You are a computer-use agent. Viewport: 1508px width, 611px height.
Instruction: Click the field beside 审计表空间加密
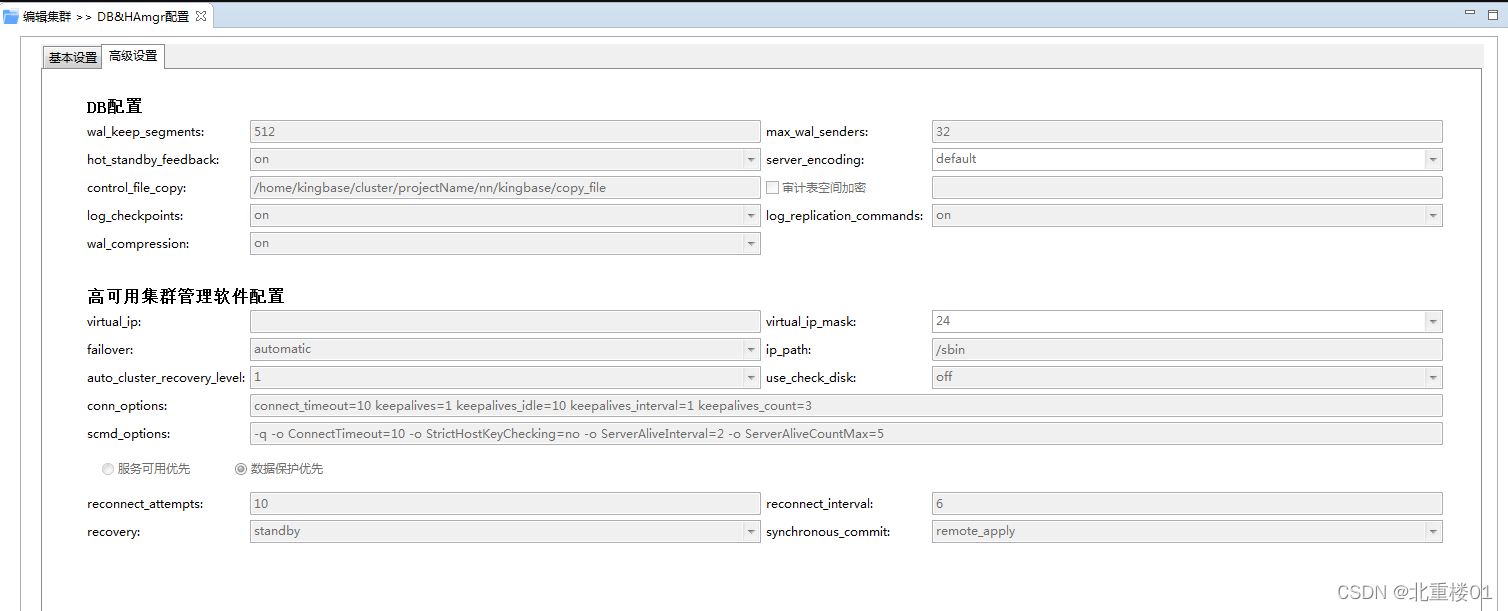point(1187,187)
